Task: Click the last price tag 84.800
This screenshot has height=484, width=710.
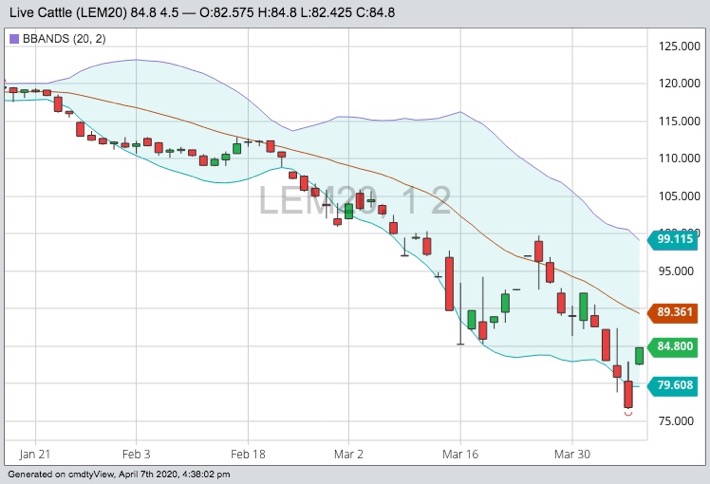Action: 673,346
